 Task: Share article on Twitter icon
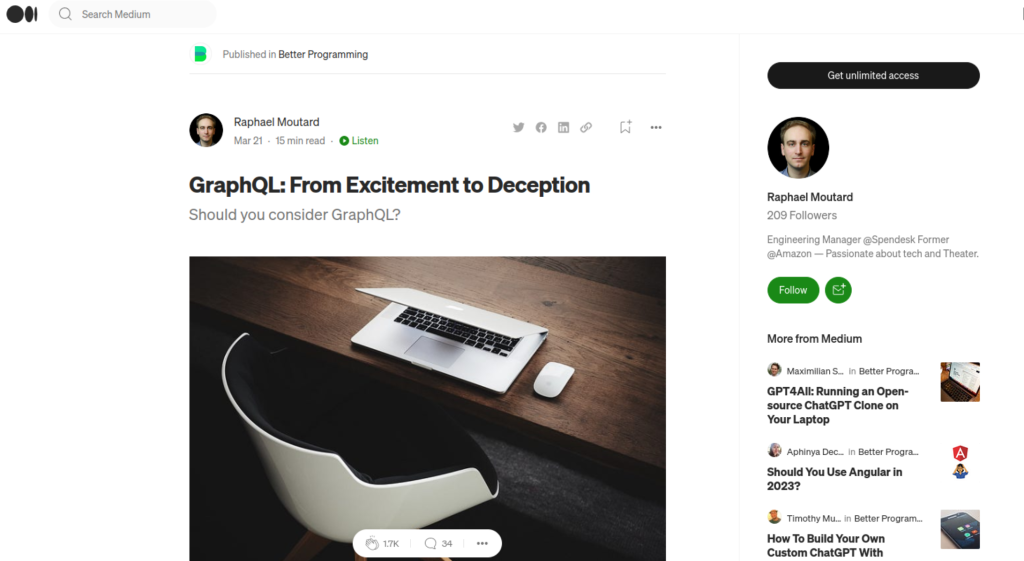[x=519, y=127]
